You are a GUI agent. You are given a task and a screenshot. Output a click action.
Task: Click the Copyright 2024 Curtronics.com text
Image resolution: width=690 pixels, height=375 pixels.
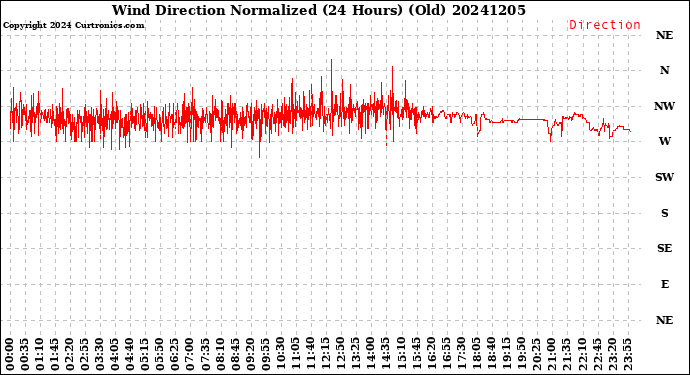tap(73, 25)
